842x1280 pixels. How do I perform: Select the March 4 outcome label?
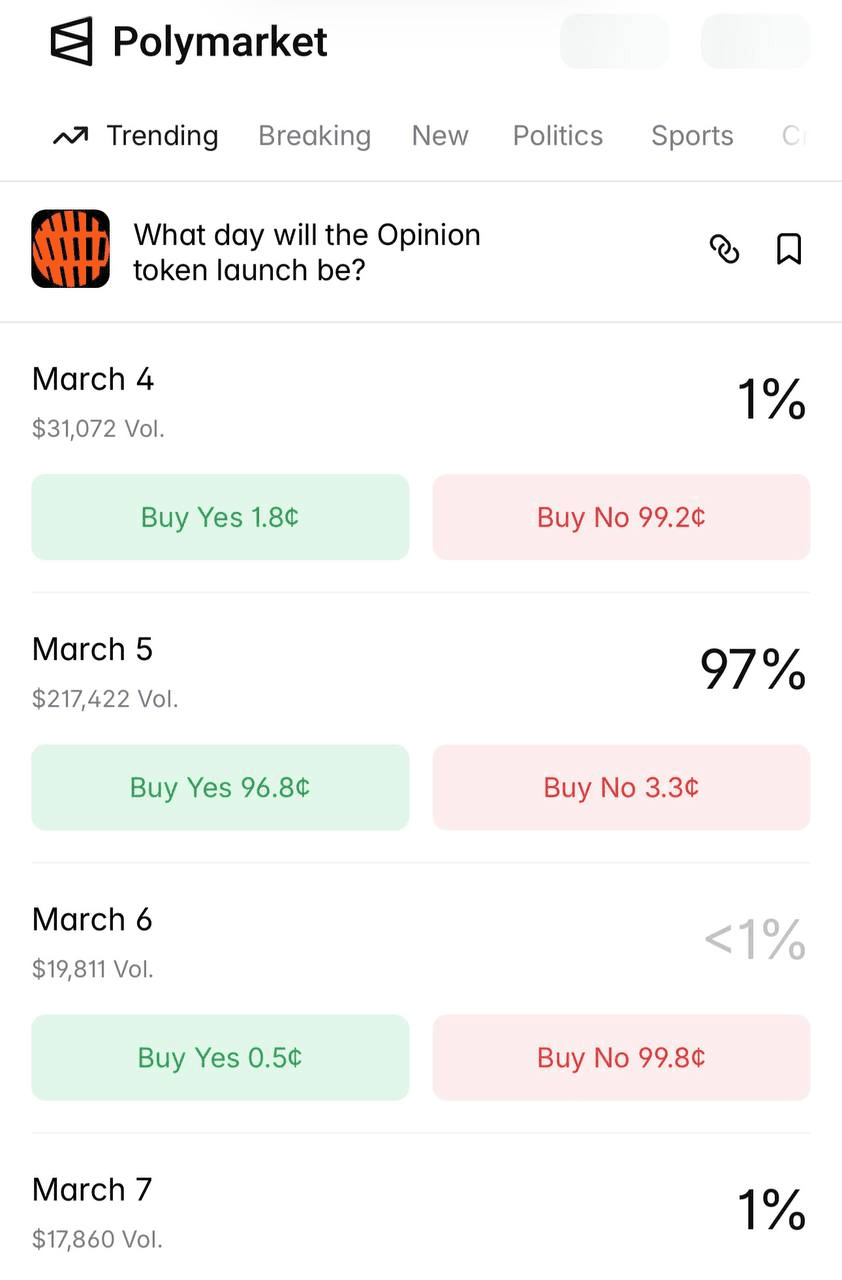(93, 380)
